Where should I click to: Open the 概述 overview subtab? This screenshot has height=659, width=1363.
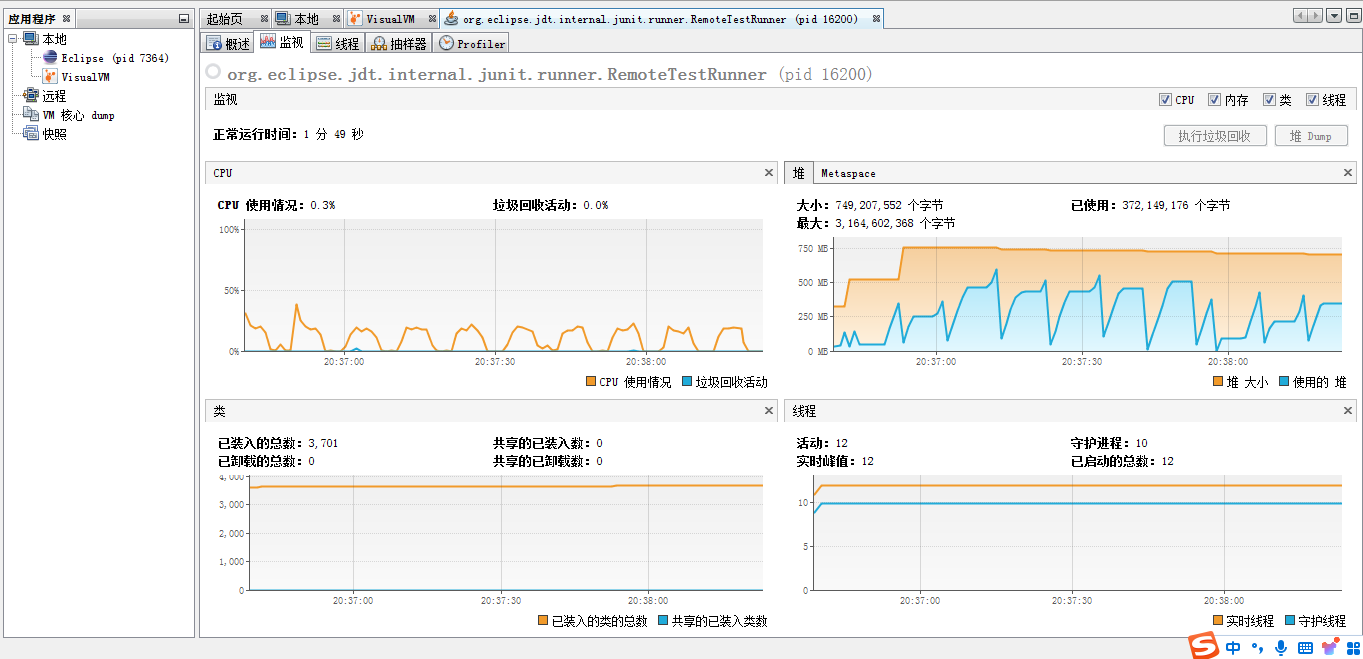(x=228, y=43)
